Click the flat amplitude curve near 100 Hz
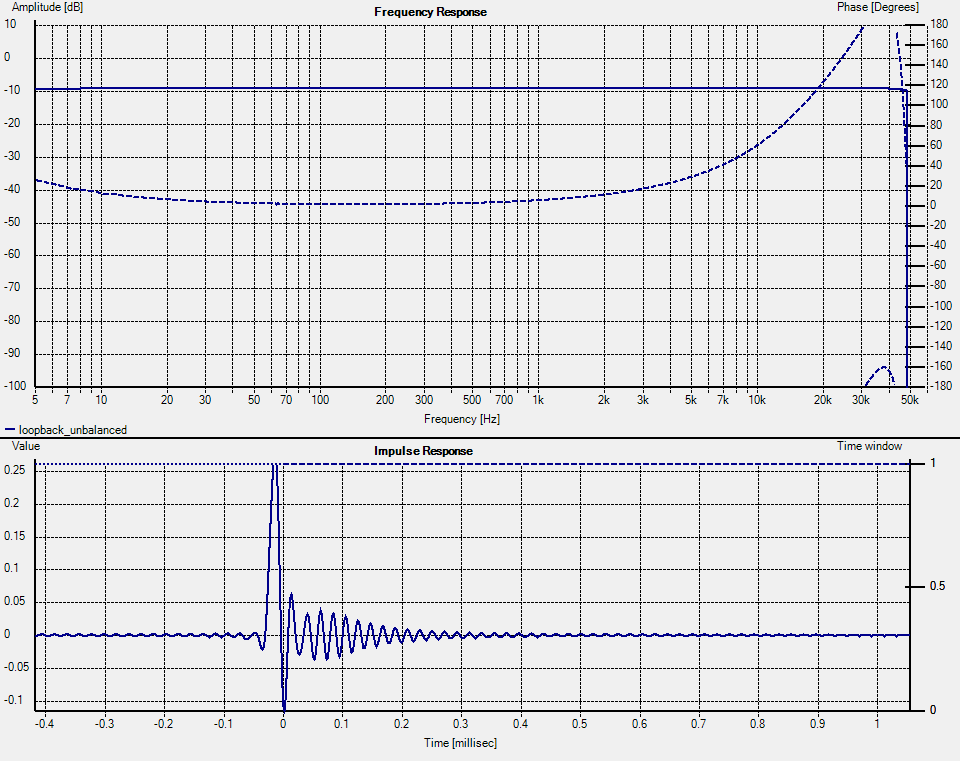The width and height of the screenshot is (960, 761). (320, 89)
